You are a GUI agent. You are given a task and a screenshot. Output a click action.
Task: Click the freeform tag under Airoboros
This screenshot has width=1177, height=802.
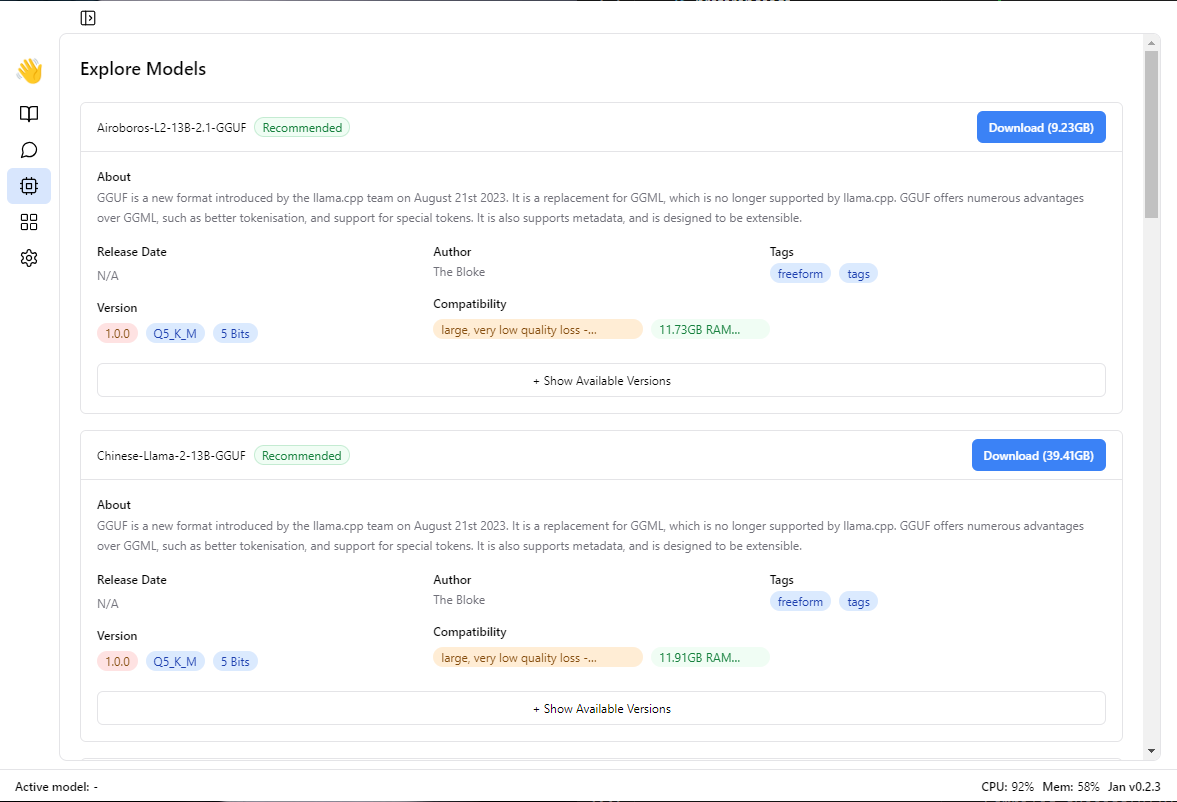tap(800, 274)
